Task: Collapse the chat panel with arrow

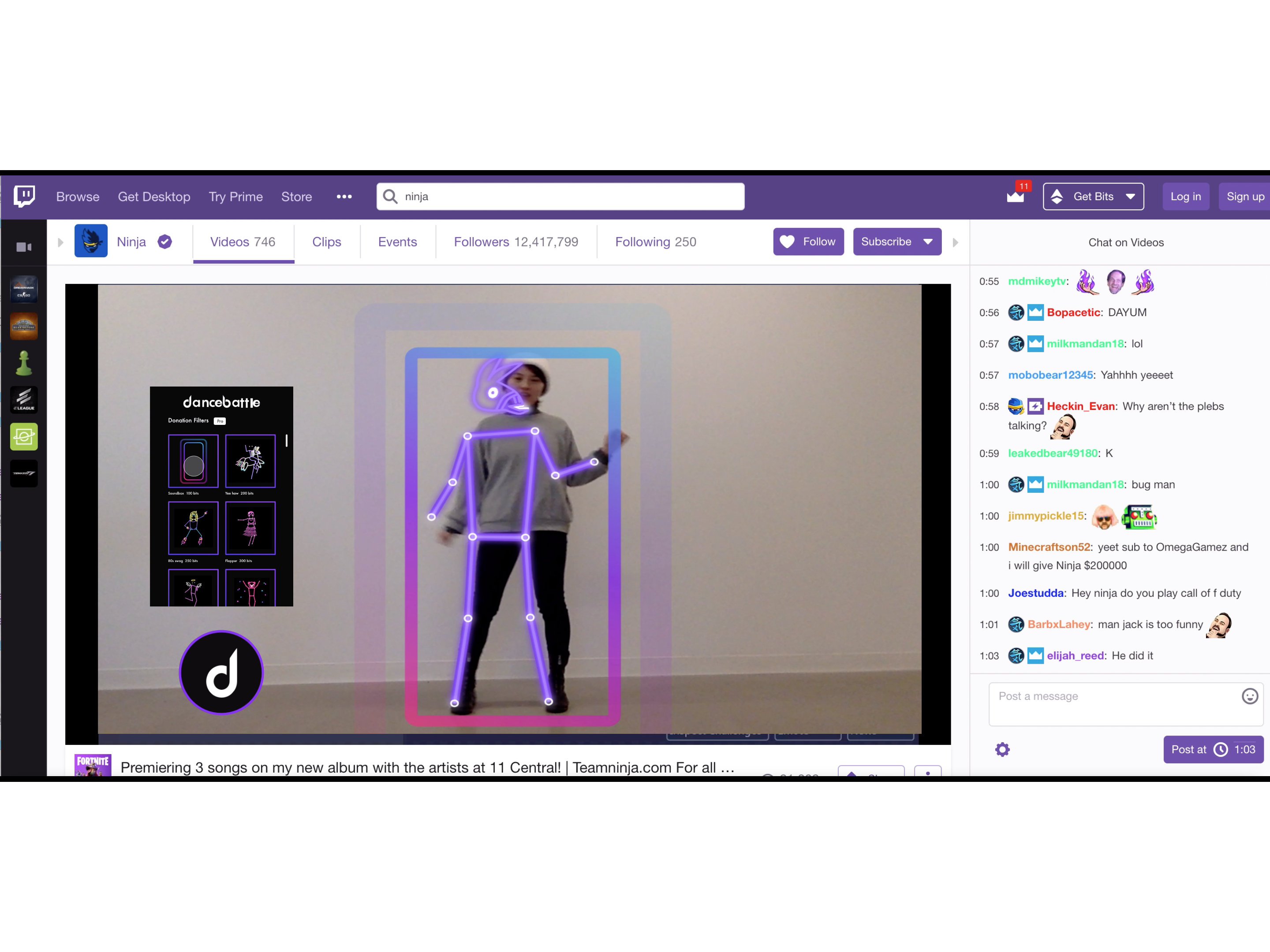Action: tap(956, 242)
